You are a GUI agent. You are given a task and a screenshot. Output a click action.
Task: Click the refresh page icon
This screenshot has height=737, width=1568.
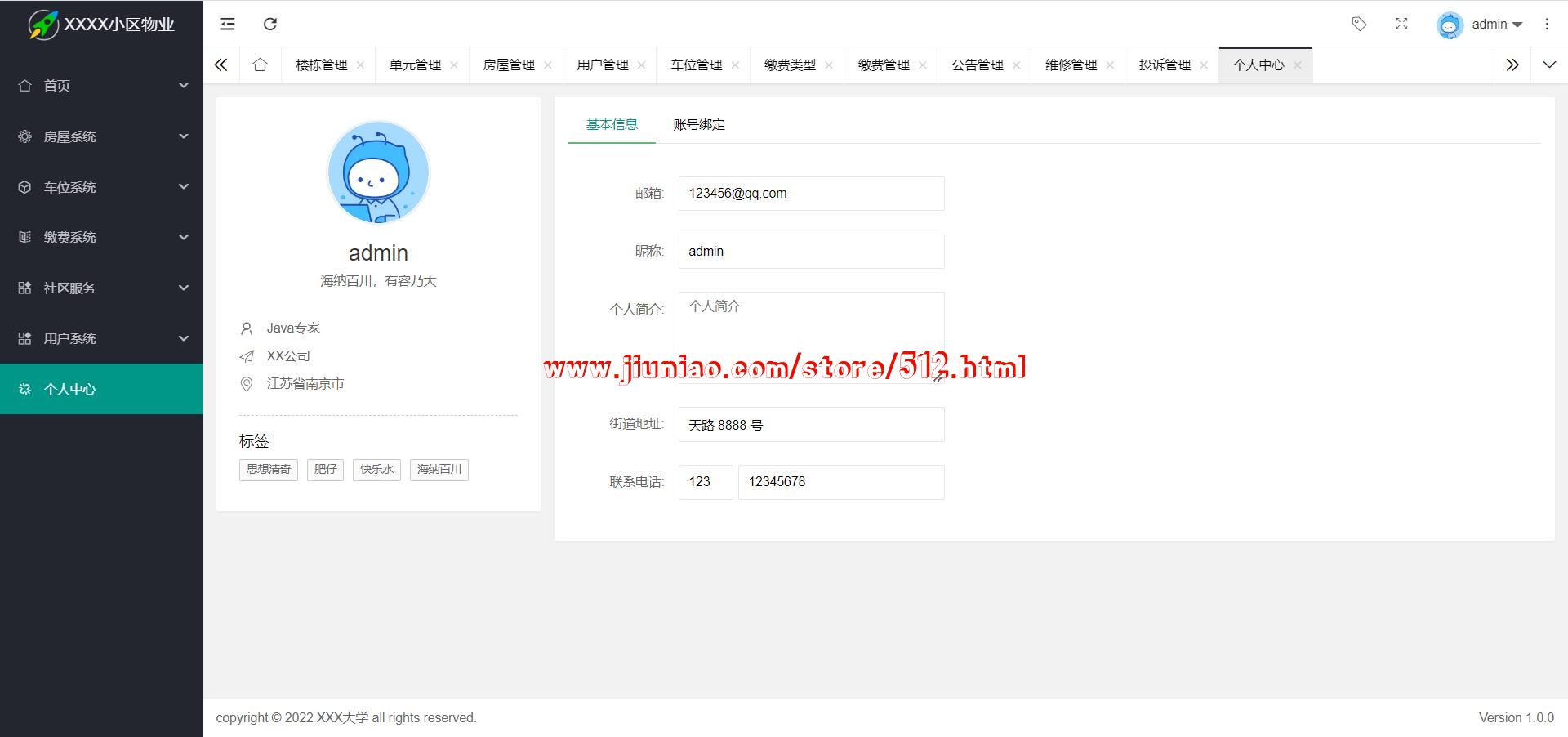pos(270,25)
